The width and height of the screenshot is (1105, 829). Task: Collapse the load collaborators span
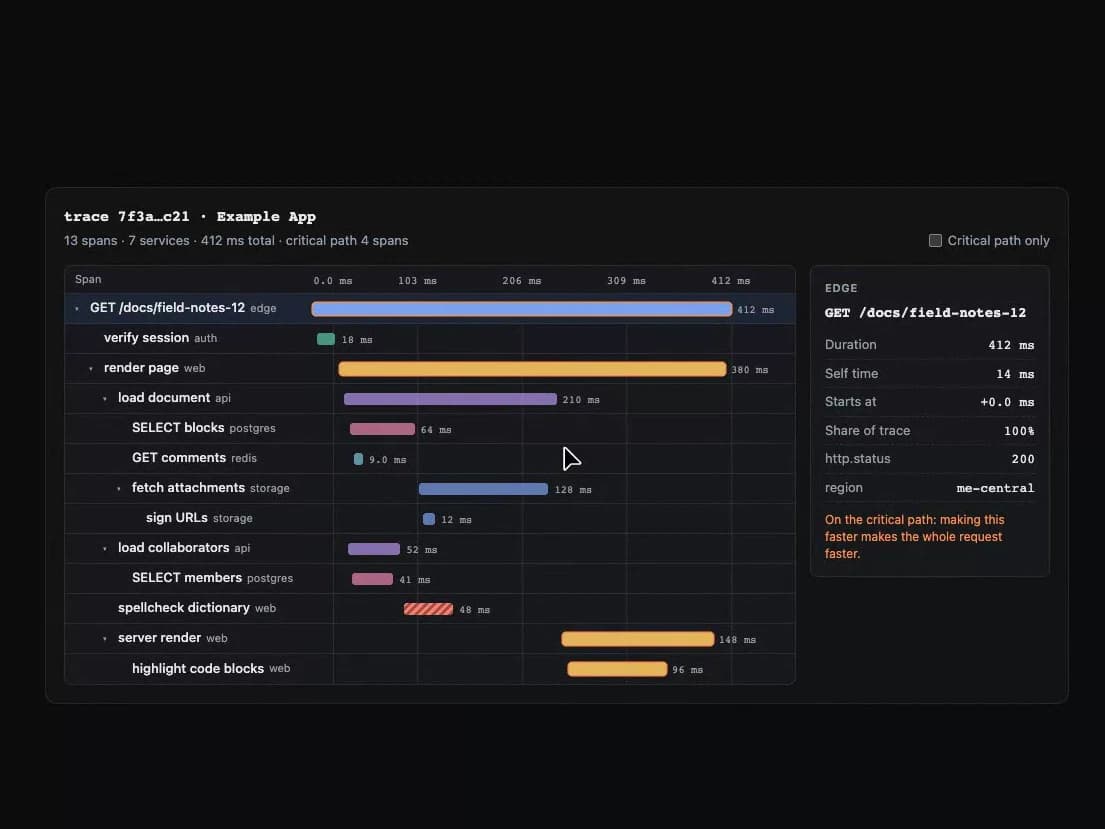[105, 548]
